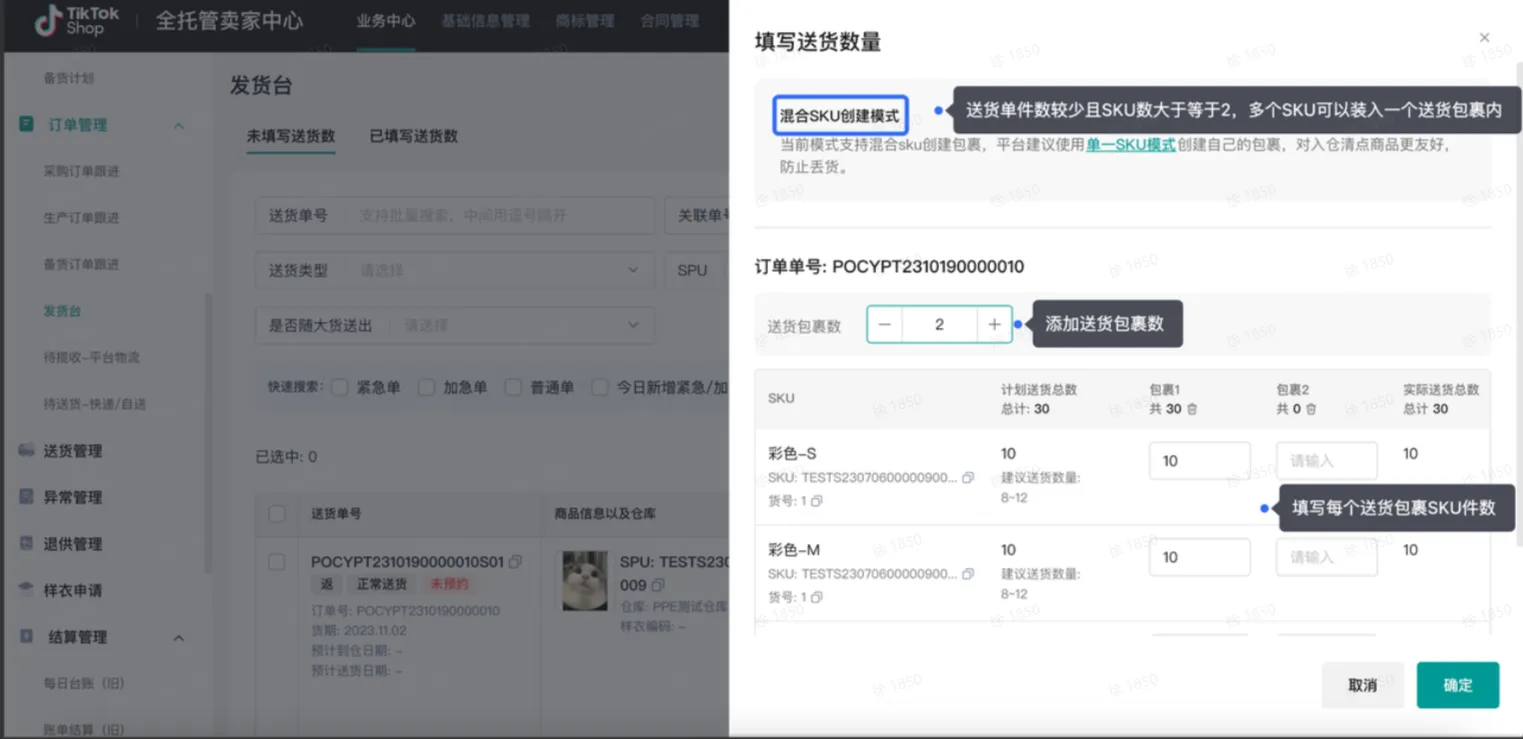Open the 合同管理 top menu
Screen dimensions: 1523x739
point(670,21)
